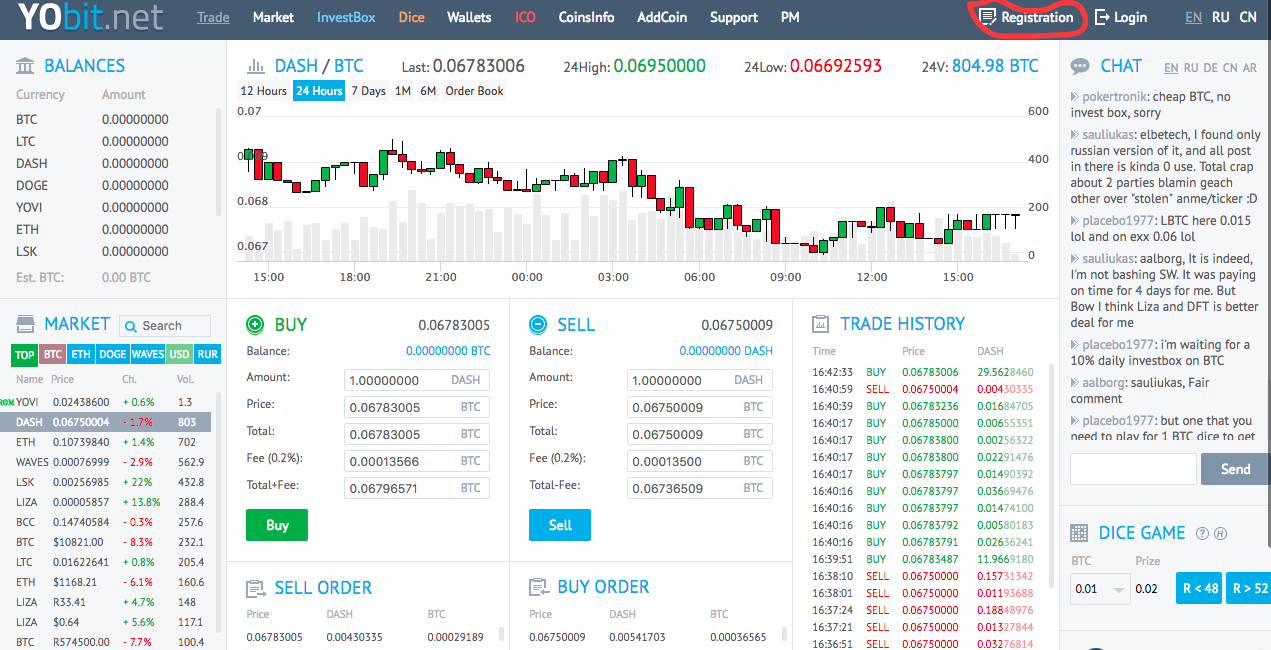Click the blue minus icon beside SELL

(x=539, y=324)
